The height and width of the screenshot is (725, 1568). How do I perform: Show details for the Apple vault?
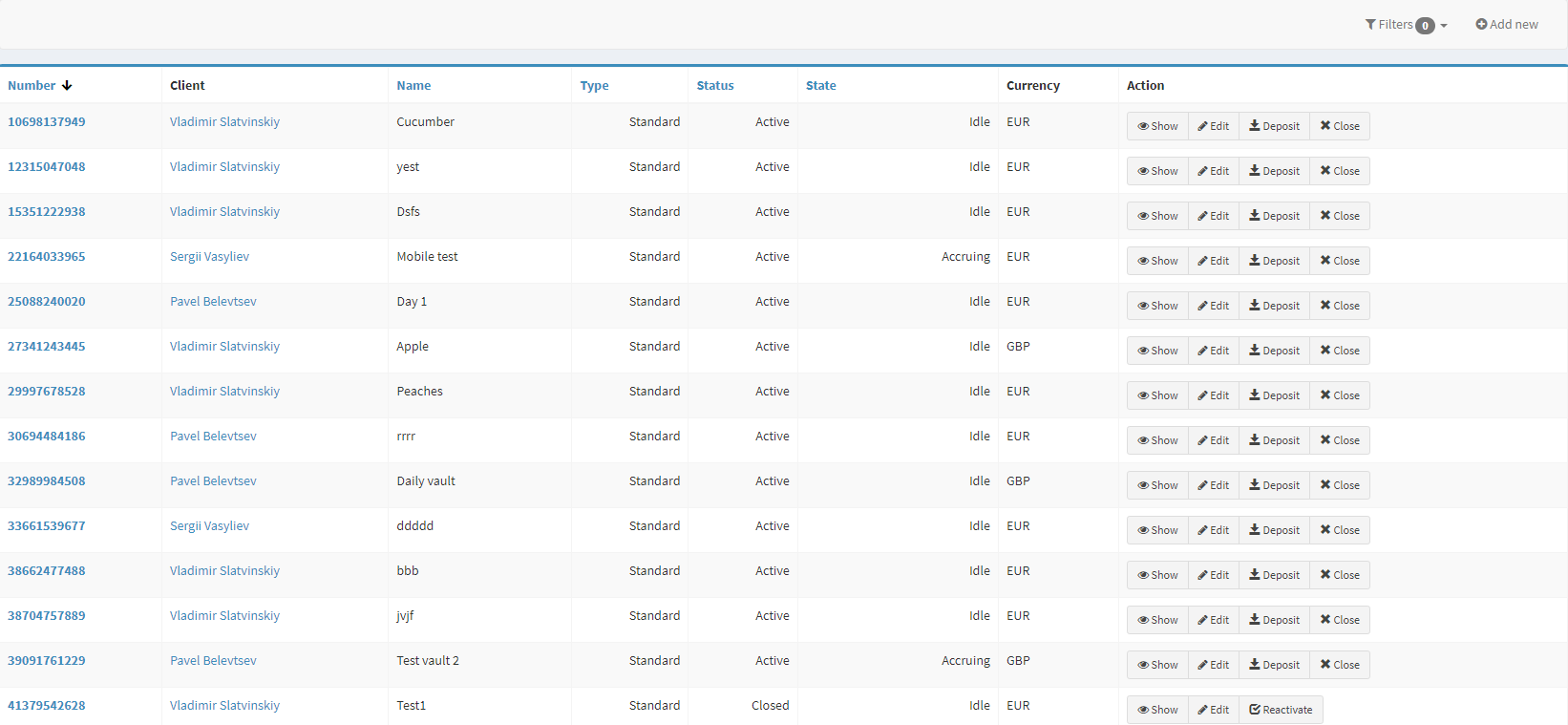coord(1157,351)
